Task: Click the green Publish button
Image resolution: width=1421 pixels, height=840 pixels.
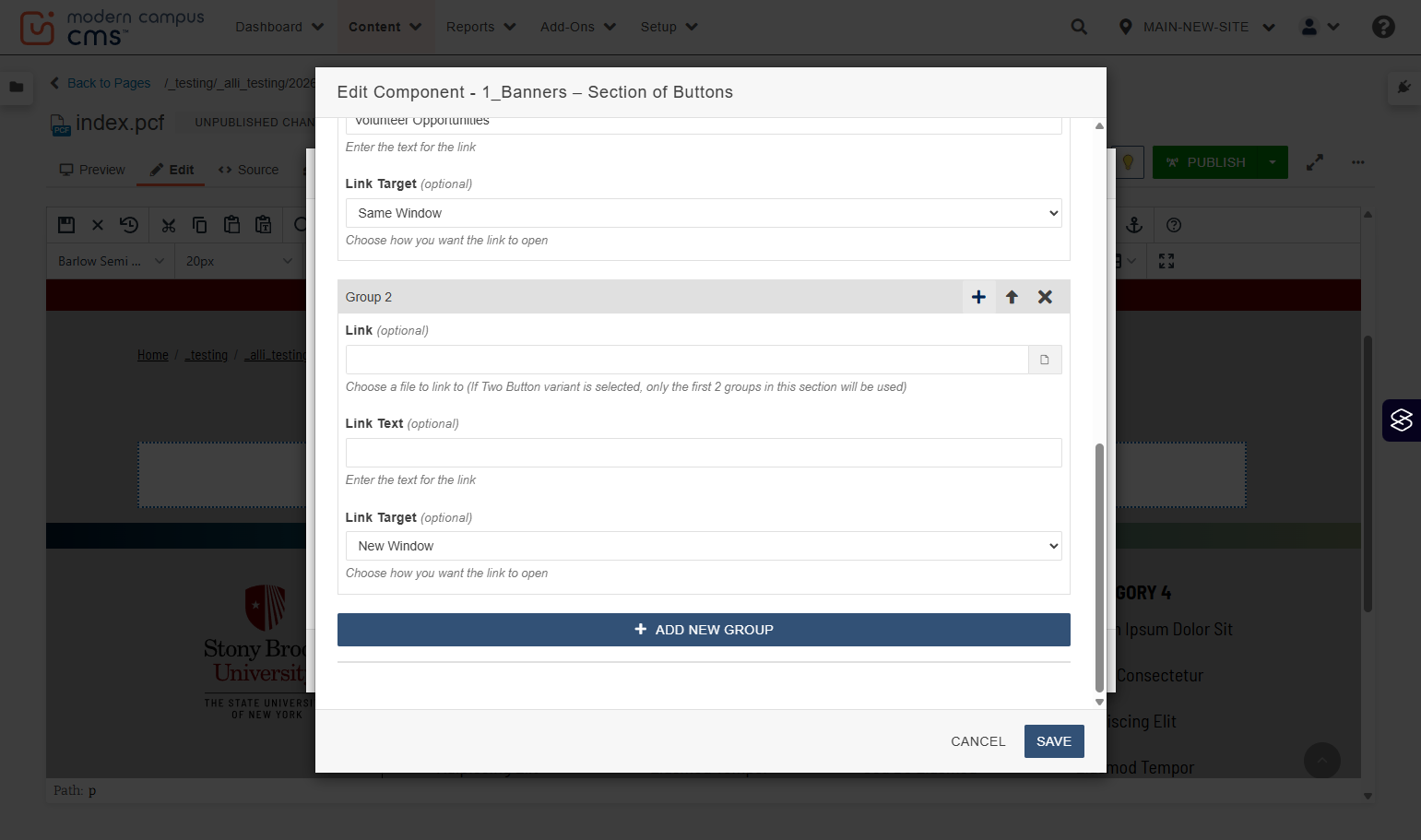Action: click(x=1205, y=162)
